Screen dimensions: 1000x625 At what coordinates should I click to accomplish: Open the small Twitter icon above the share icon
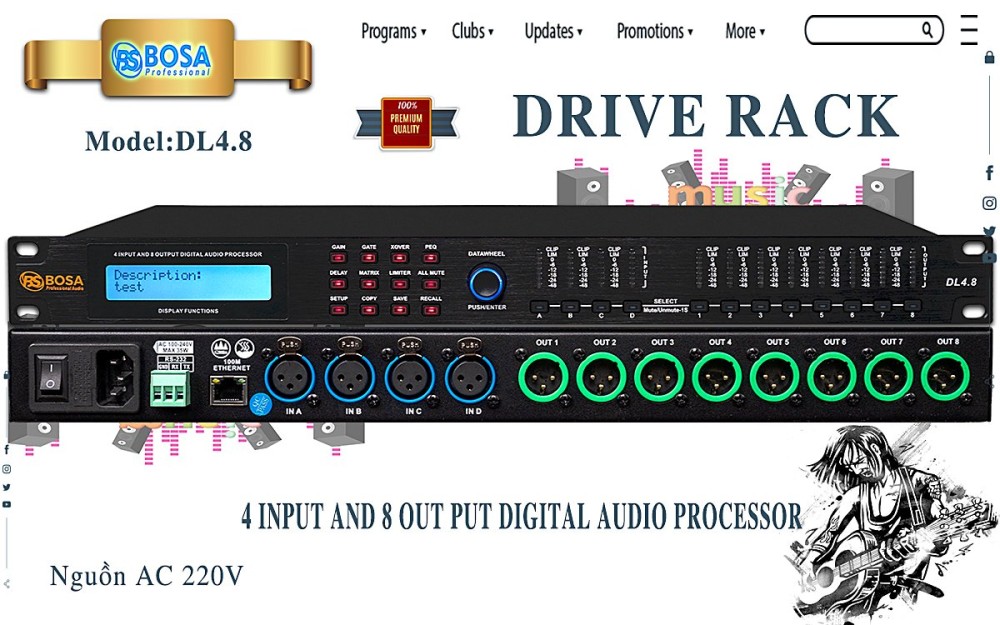tap(6, 487)
